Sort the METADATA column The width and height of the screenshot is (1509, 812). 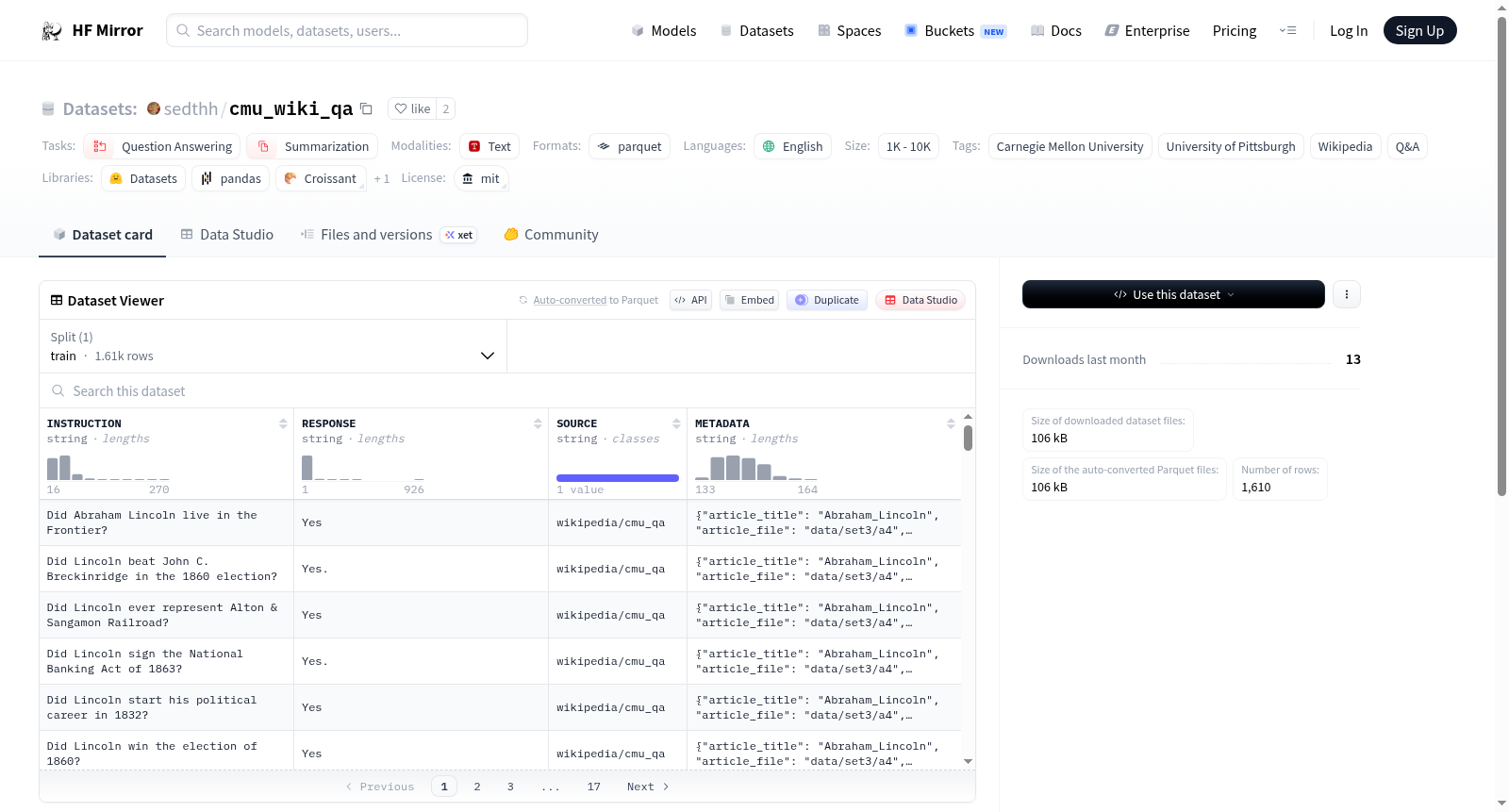[x=951, y=423]
